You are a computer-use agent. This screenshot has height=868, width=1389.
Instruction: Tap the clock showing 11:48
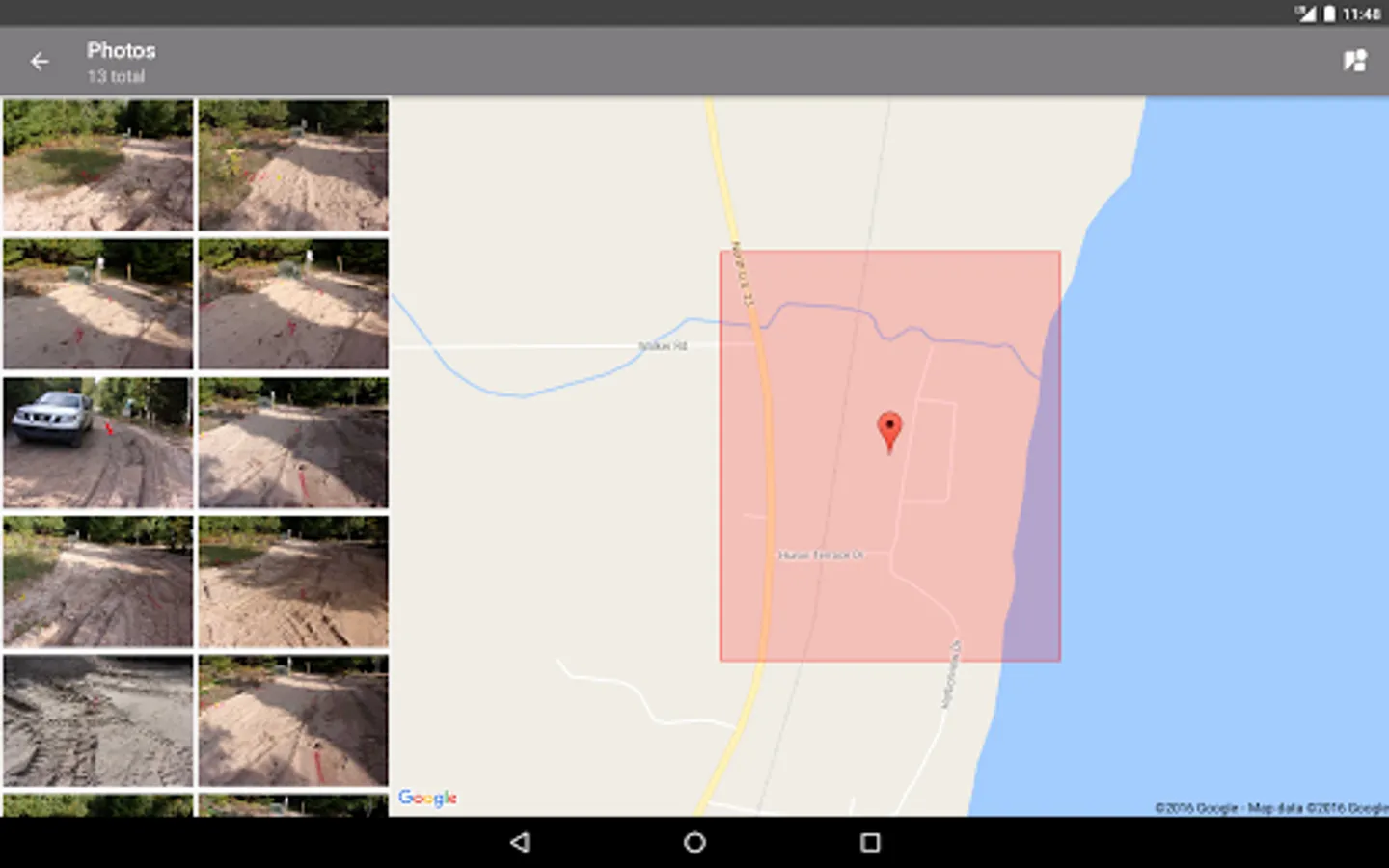[1361, 14]
